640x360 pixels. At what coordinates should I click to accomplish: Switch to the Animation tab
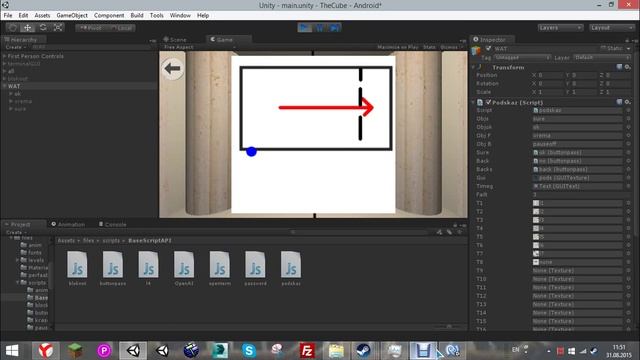coord(68,224)
